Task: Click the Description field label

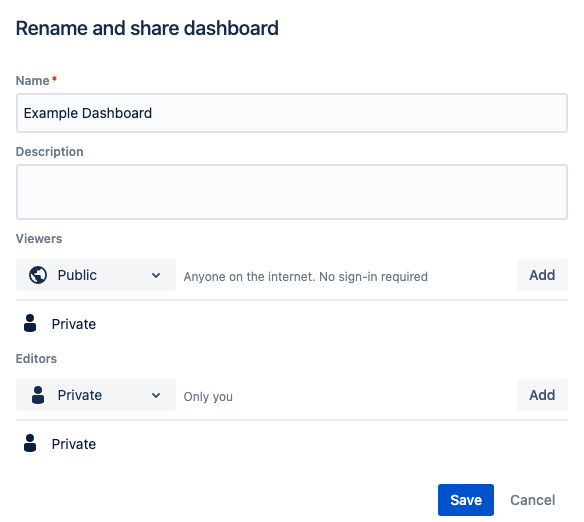Action: (x=50, y=152)
